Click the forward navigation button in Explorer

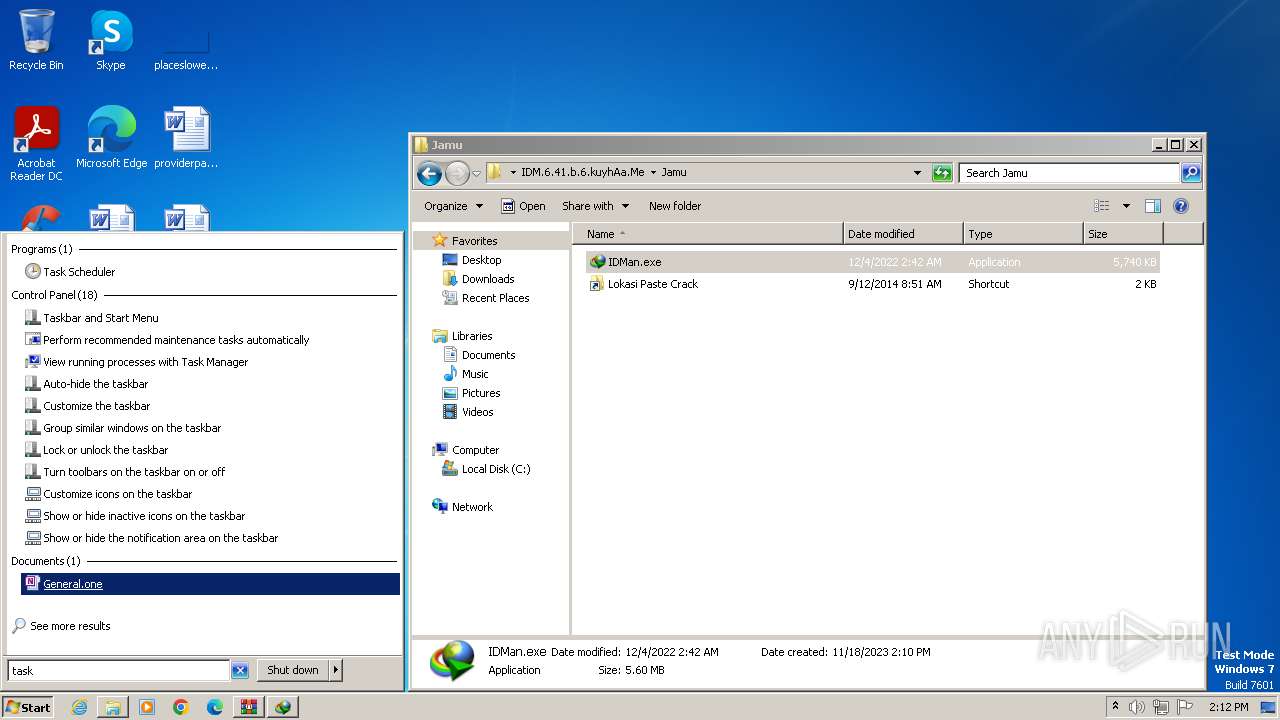coord(457,173)
